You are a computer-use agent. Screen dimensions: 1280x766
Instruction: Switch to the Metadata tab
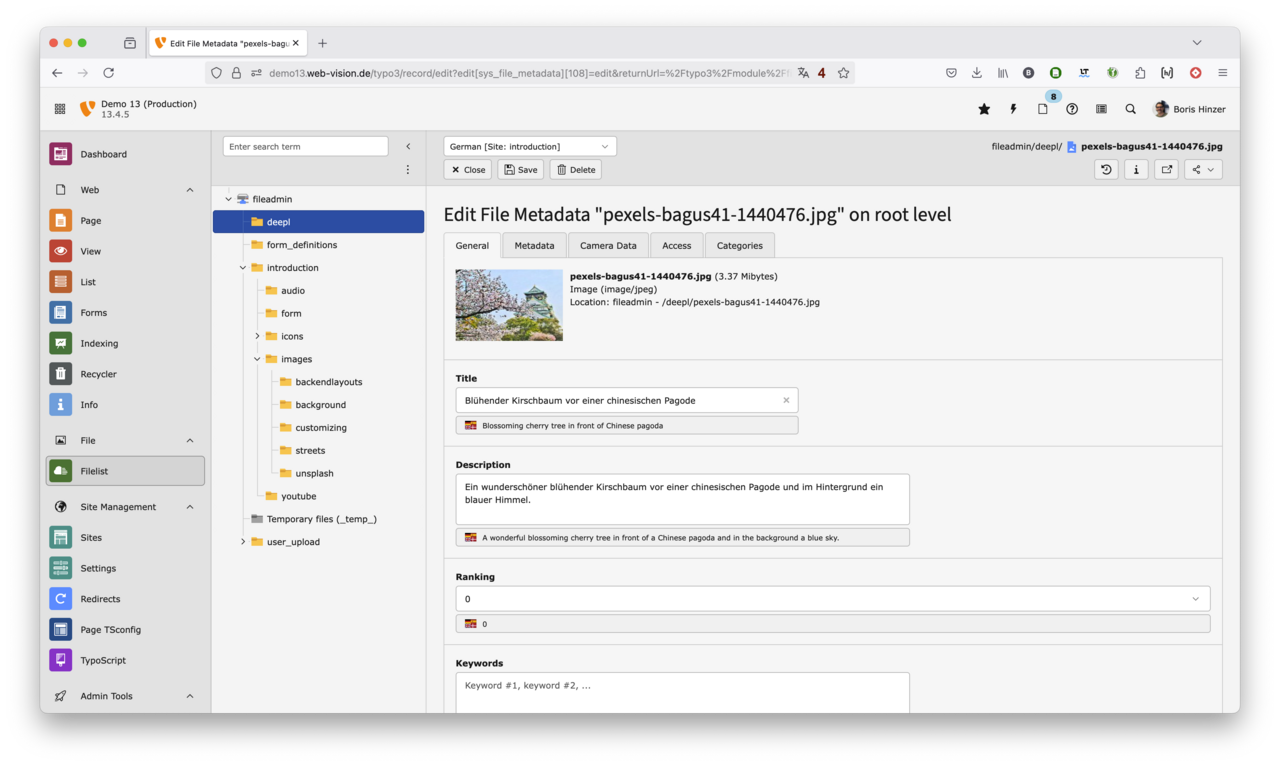pyautogui.click(x=533, y=245)
